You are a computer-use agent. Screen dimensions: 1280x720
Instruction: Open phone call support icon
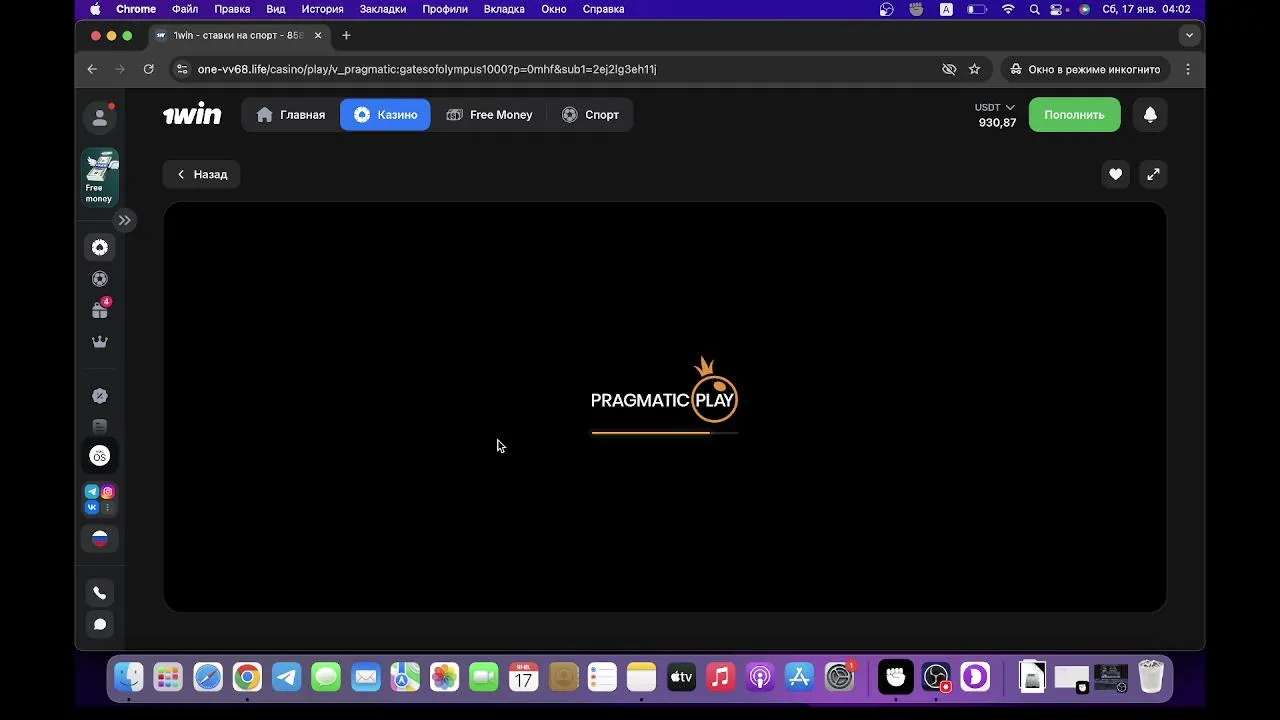pyautogui.click(x=100, y=593)
